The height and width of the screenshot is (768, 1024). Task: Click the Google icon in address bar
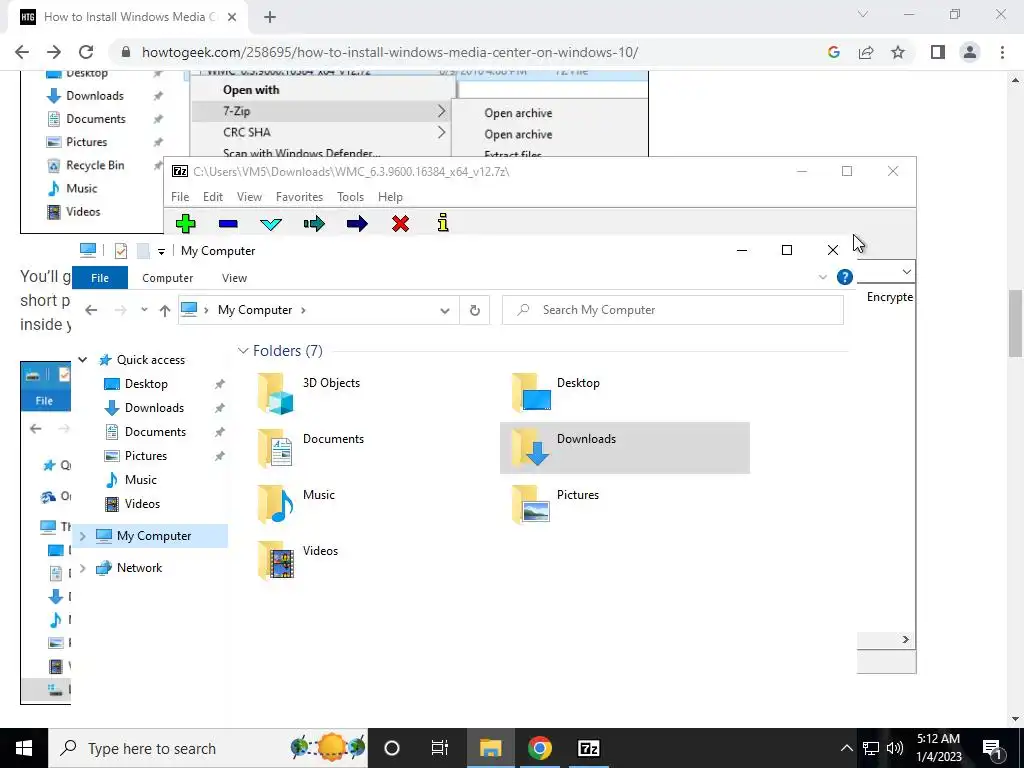833,52
